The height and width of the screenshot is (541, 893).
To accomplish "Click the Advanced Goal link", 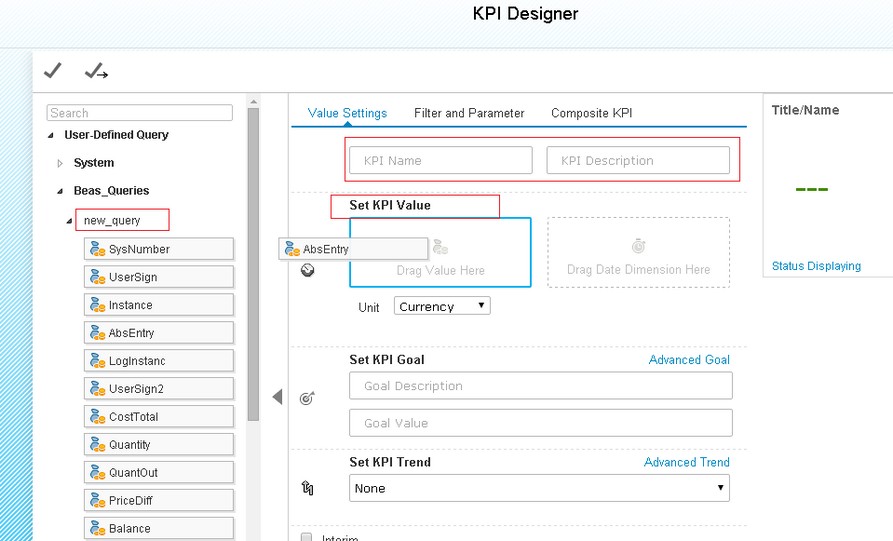I will 689,360.
